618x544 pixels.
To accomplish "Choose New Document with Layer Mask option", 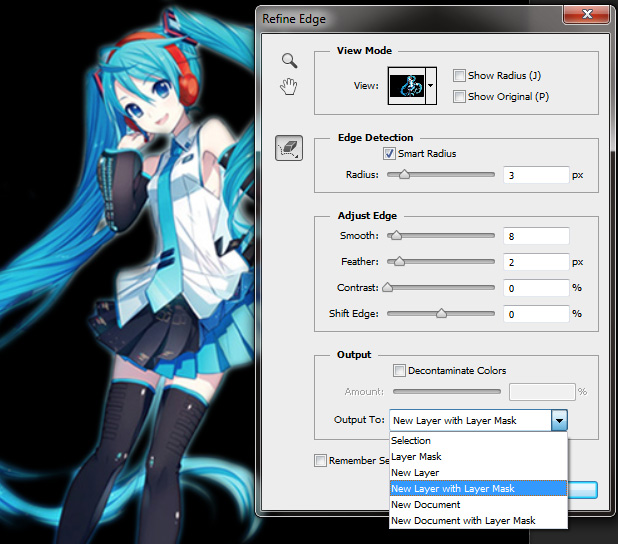I will click(478, 521).
